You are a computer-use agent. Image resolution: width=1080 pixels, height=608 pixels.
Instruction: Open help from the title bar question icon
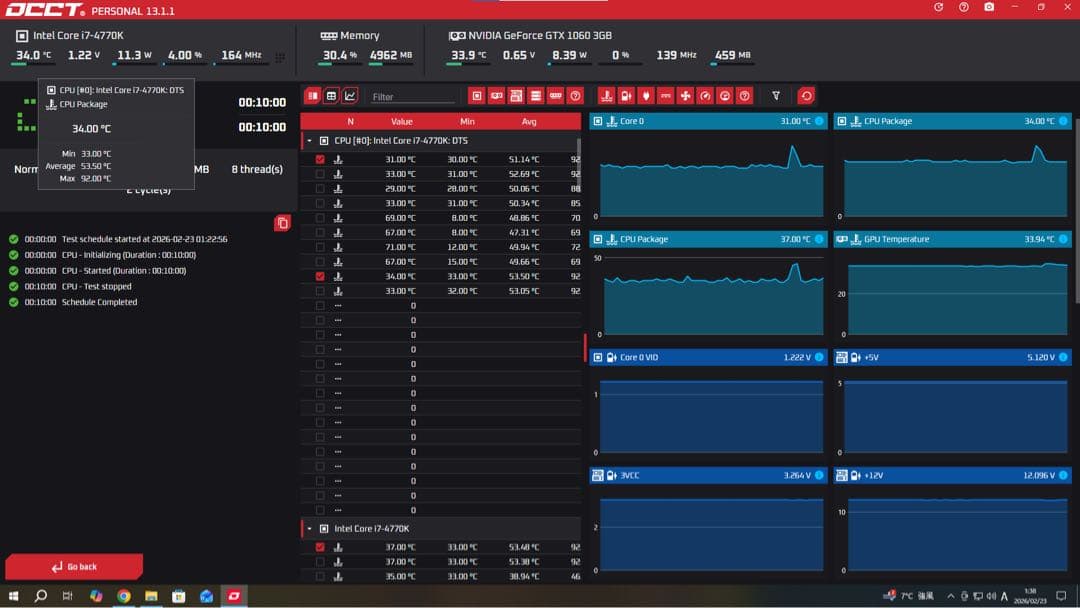click(964, 7)
